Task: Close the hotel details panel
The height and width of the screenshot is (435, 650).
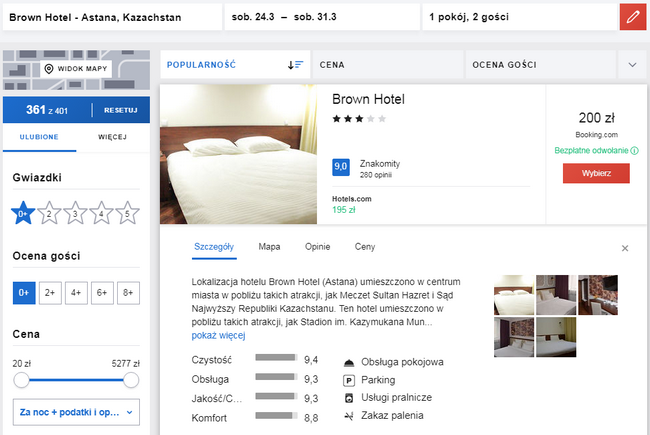Action: (625, 248)
